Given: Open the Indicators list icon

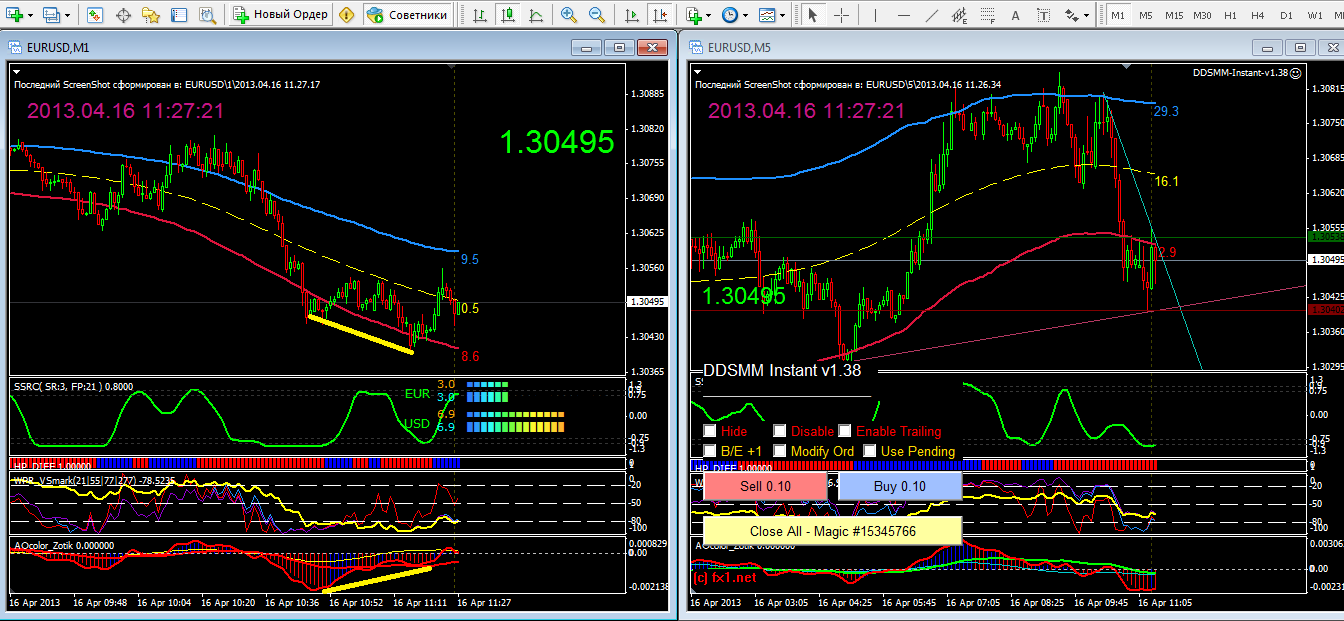Looking at the screenshot, I should pos(694,15).
